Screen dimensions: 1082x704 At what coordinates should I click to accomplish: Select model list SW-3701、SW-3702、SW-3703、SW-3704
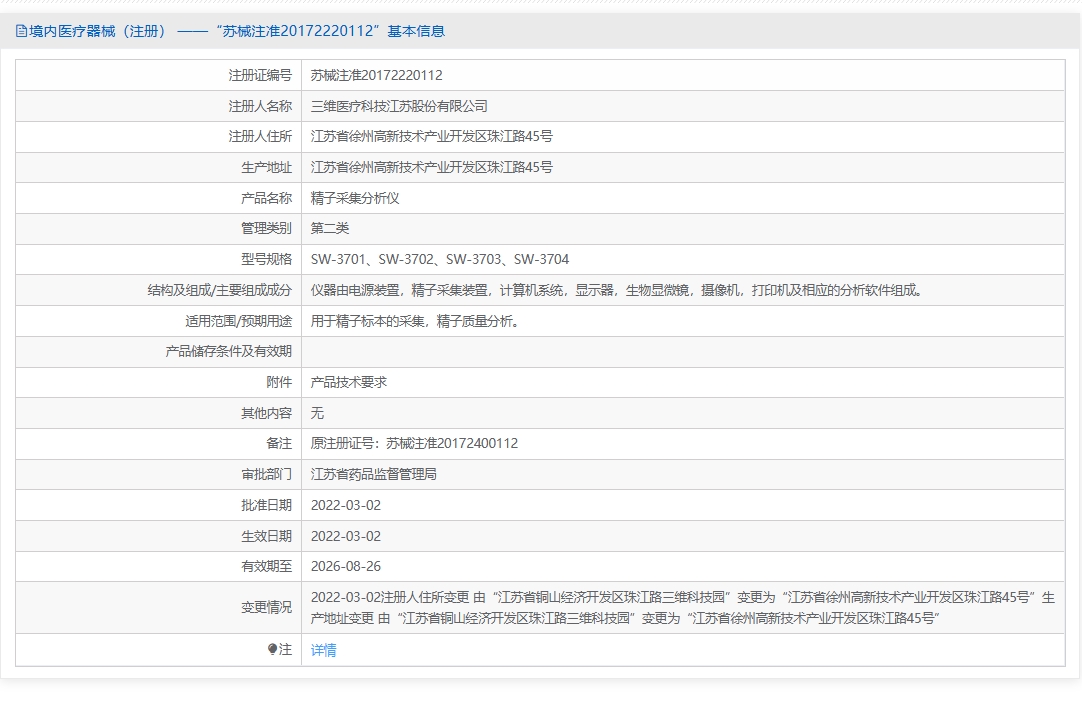440,260
